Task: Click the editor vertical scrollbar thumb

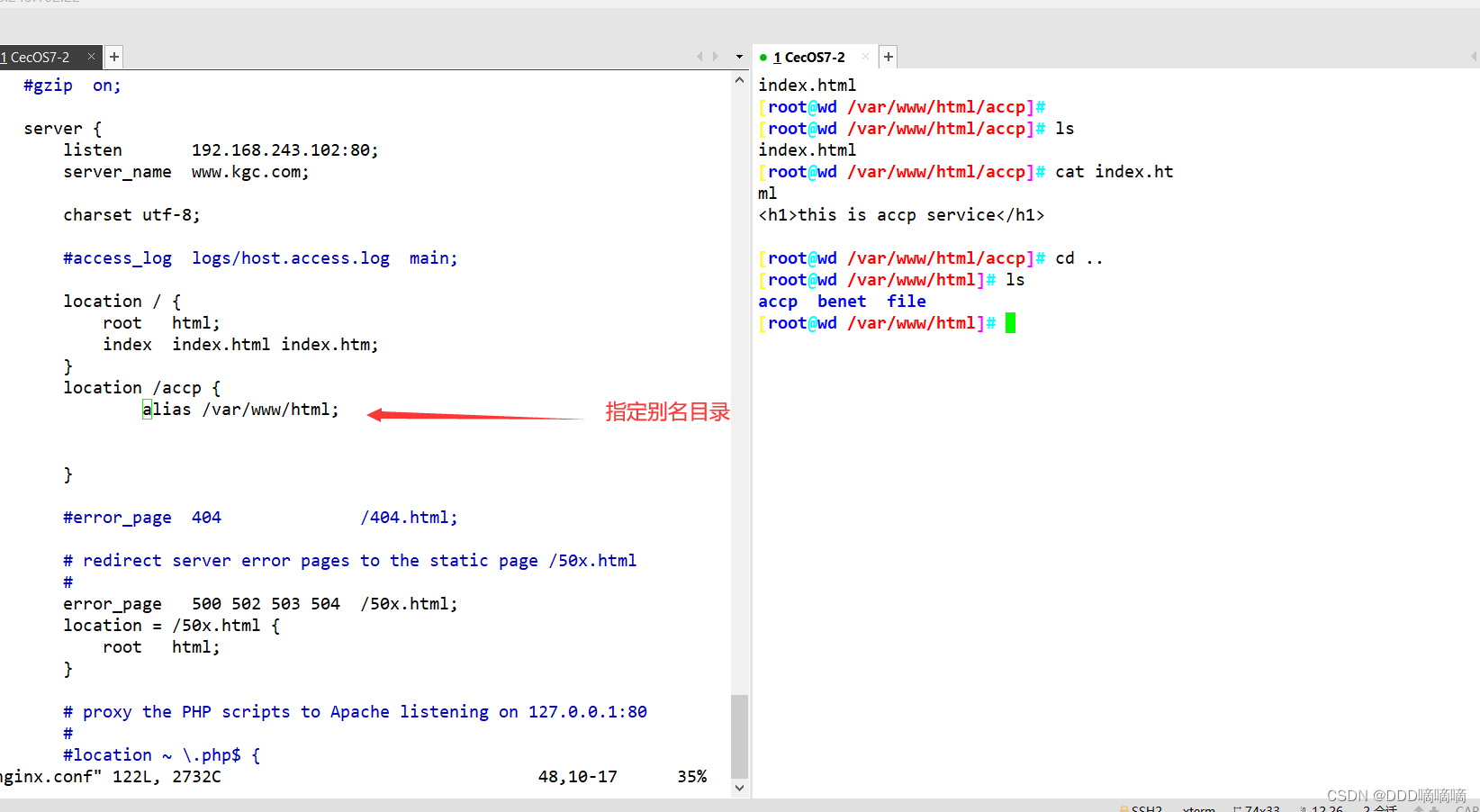Action: (x=739, y=735)
